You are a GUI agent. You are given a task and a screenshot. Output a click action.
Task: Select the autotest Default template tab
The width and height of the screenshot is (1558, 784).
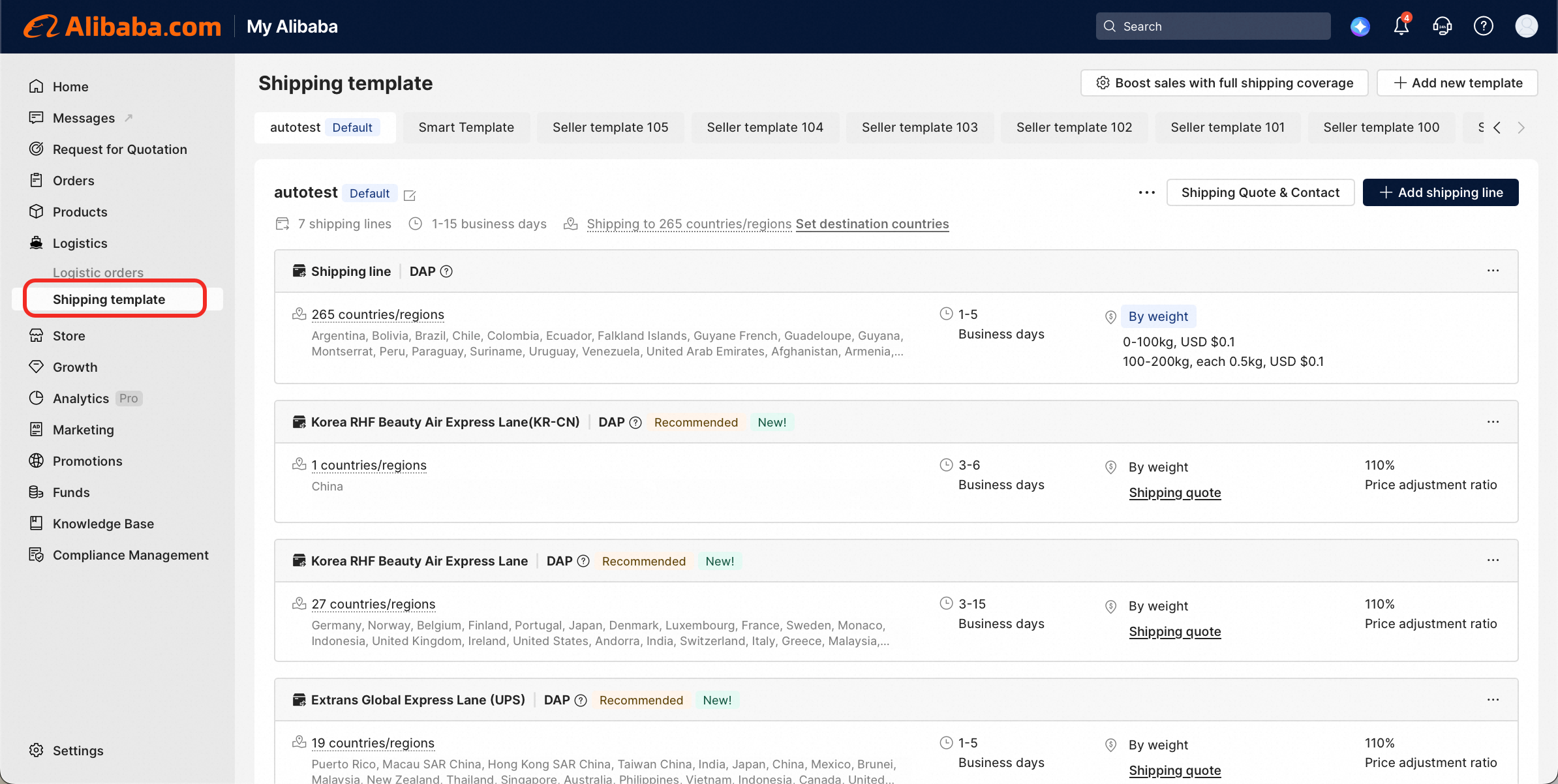[x=325, y=127]
